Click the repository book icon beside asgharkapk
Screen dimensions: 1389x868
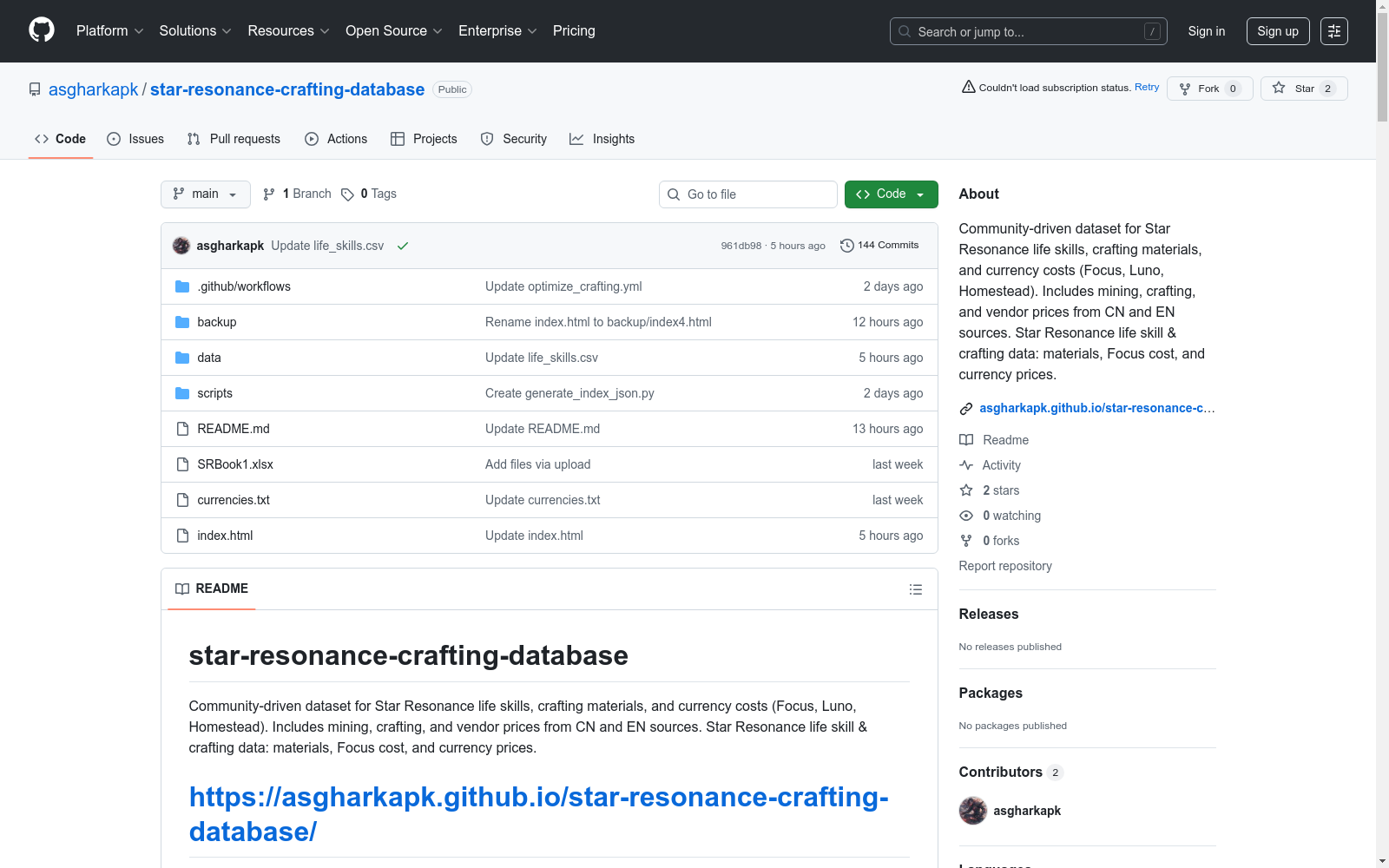(35, 89)
